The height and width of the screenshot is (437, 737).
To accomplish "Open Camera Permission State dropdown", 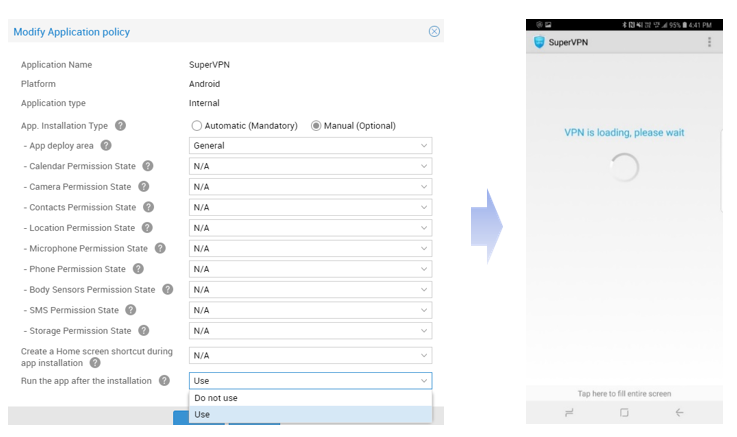I will tap(310, 187).
